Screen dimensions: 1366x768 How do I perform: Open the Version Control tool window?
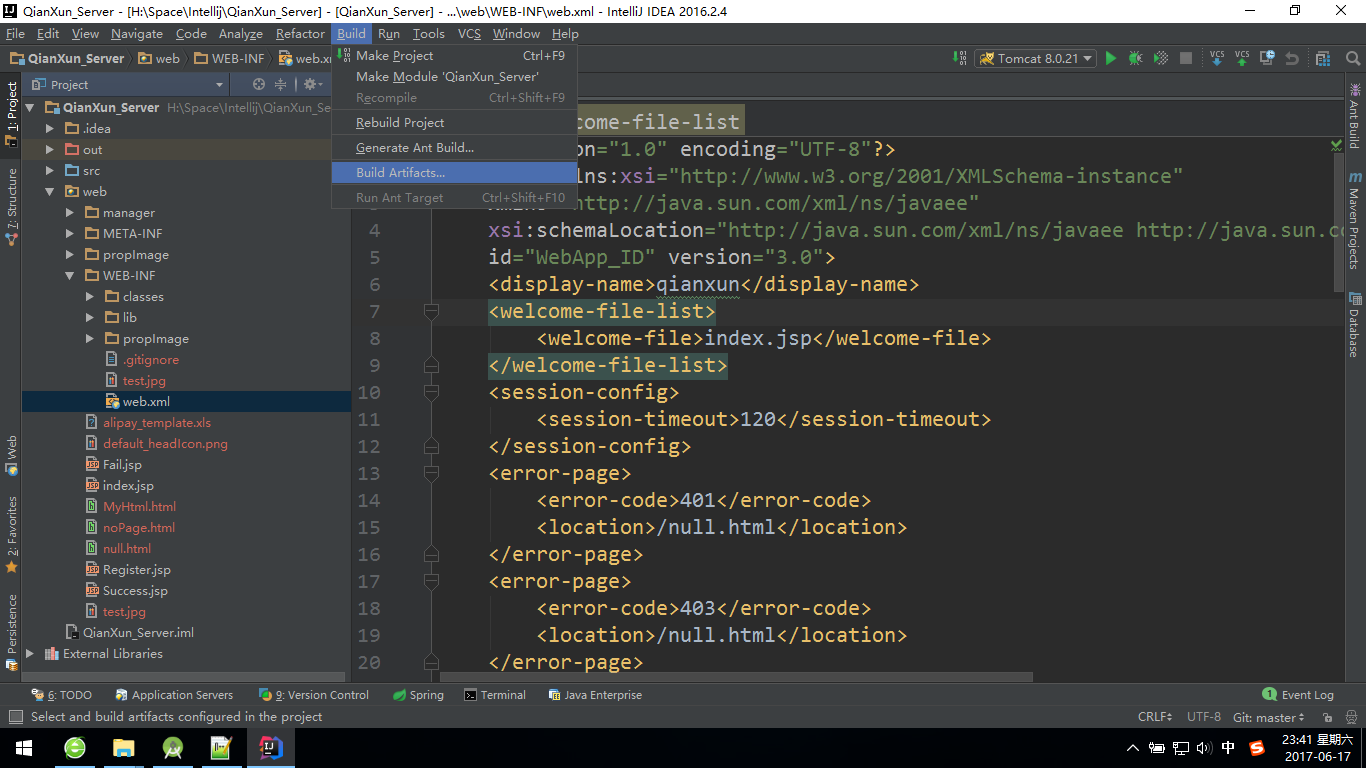pyautogui.click(x=314, y=695)
